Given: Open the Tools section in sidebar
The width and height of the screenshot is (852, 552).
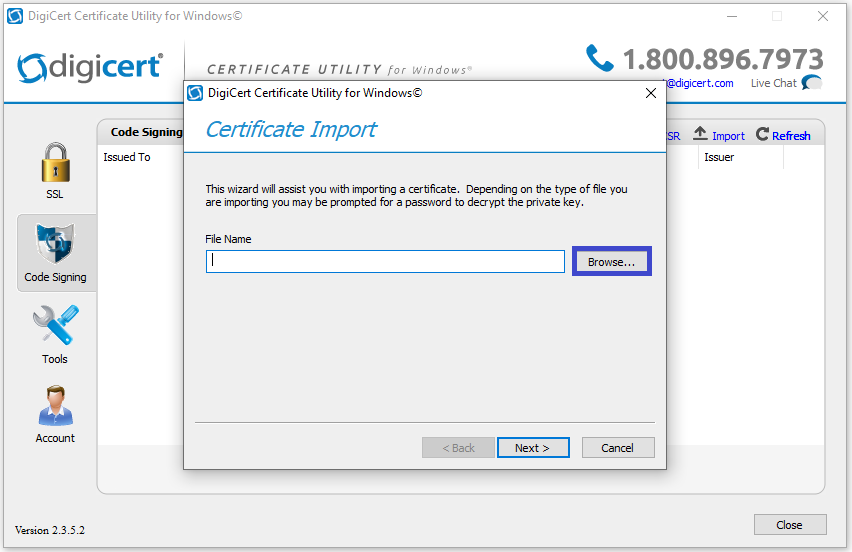Looking at the screenshot, I should pos(55,335).
